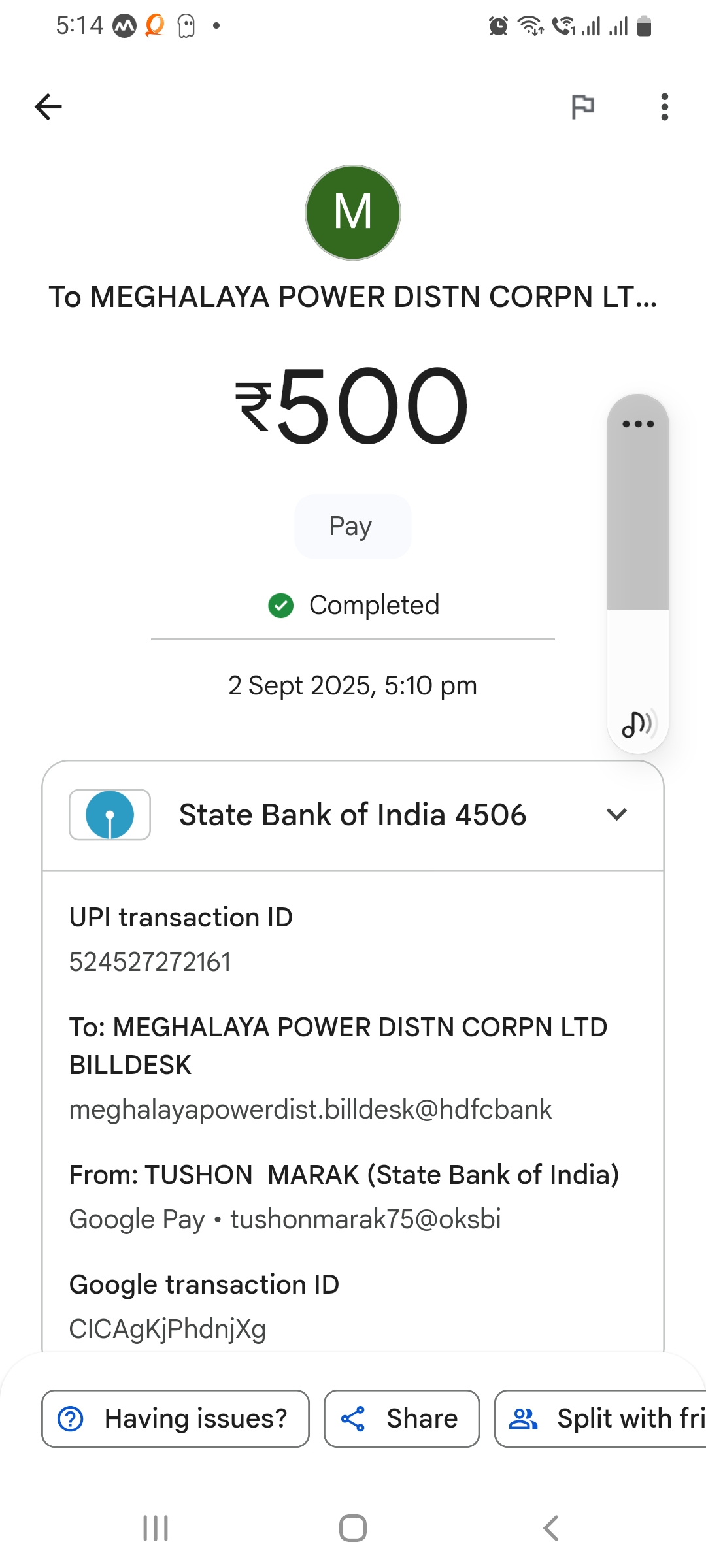Tap the green Completed checkmark icon
The width and height of the screenshot is (706, 1568).
point(281,606)
